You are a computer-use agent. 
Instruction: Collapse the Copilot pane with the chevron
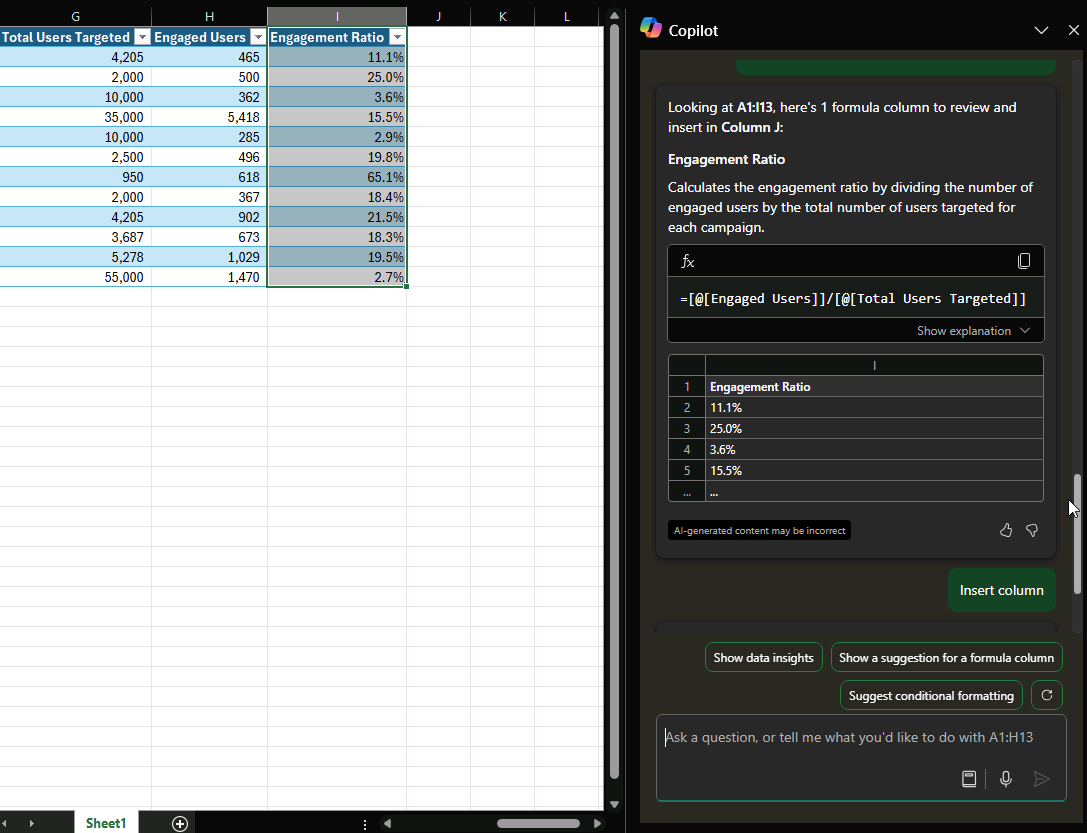(1041, 30)
